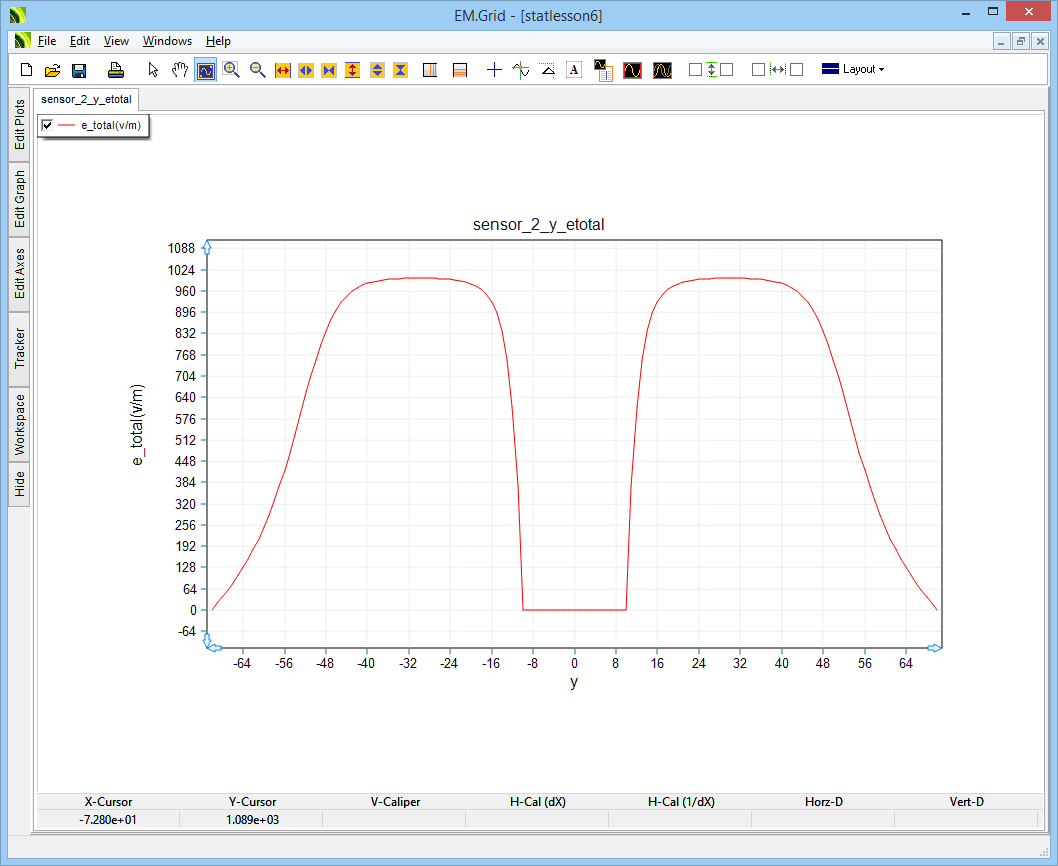Check the box right of horizontal caliper icon
This screenshot has height=866, width=1058.
797,70
